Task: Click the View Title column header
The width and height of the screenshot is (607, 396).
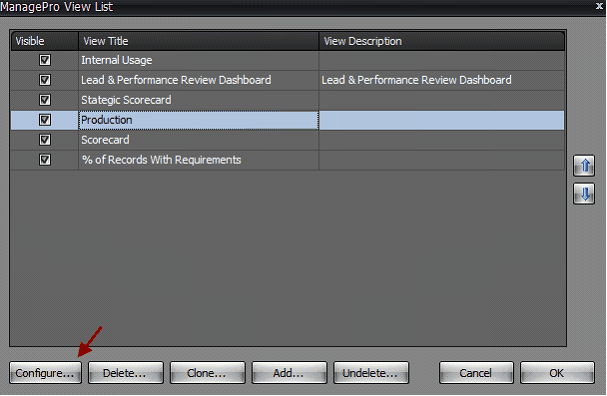Action: tap(199, 41)
